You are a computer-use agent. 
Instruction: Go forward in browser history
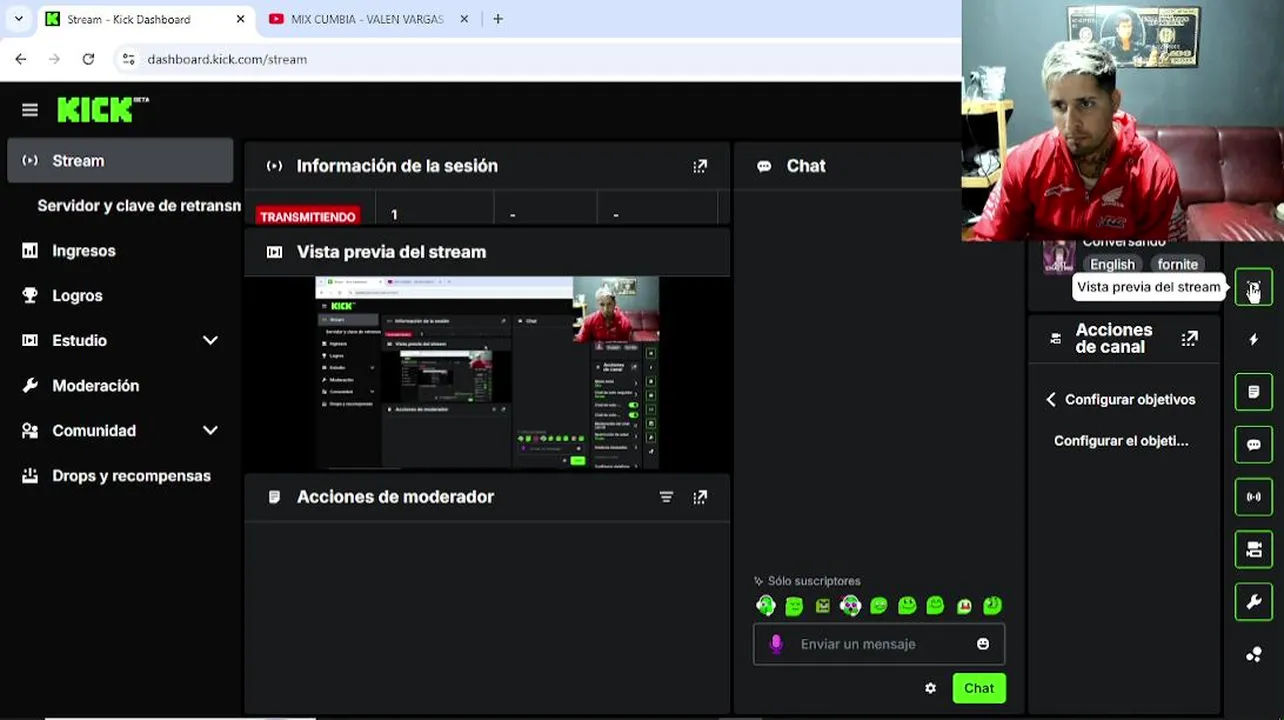54,59
